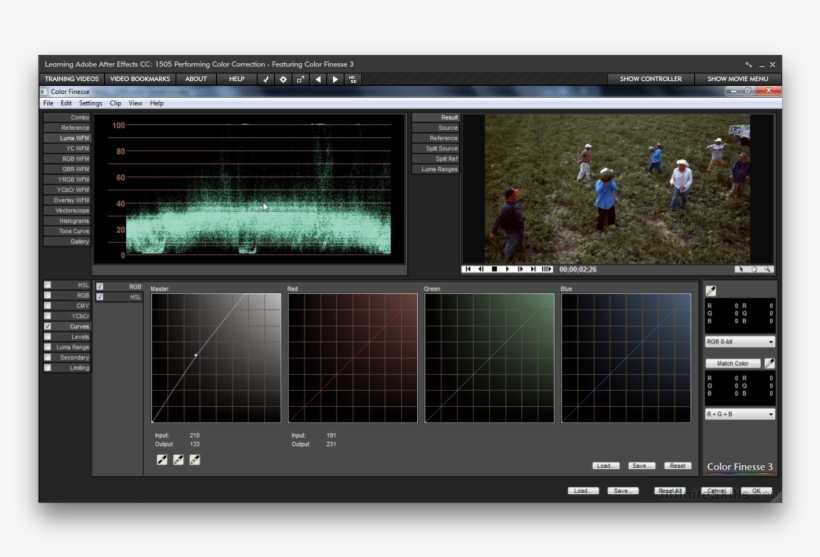Select the arrow pointer tool under preview

[741, 269]
